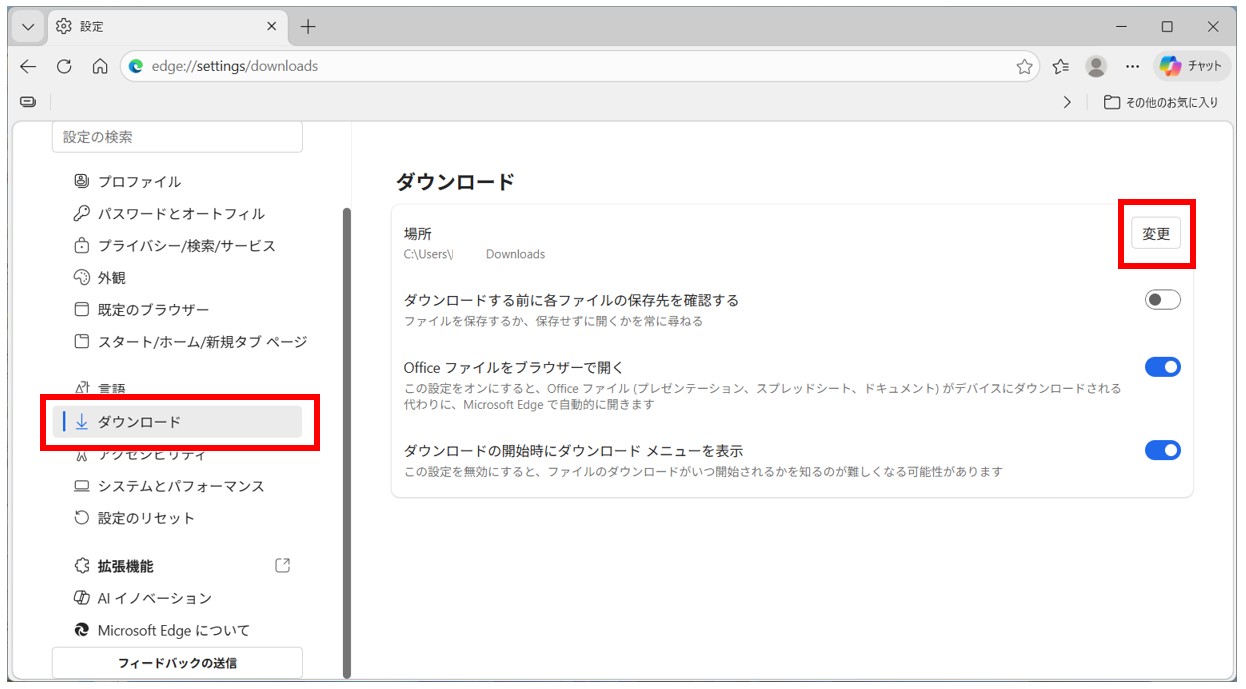The image size is (1246, 689).
Task: Open the browser settings menu with three dots
Action: pyautogui.click(x=1133, y=66)
